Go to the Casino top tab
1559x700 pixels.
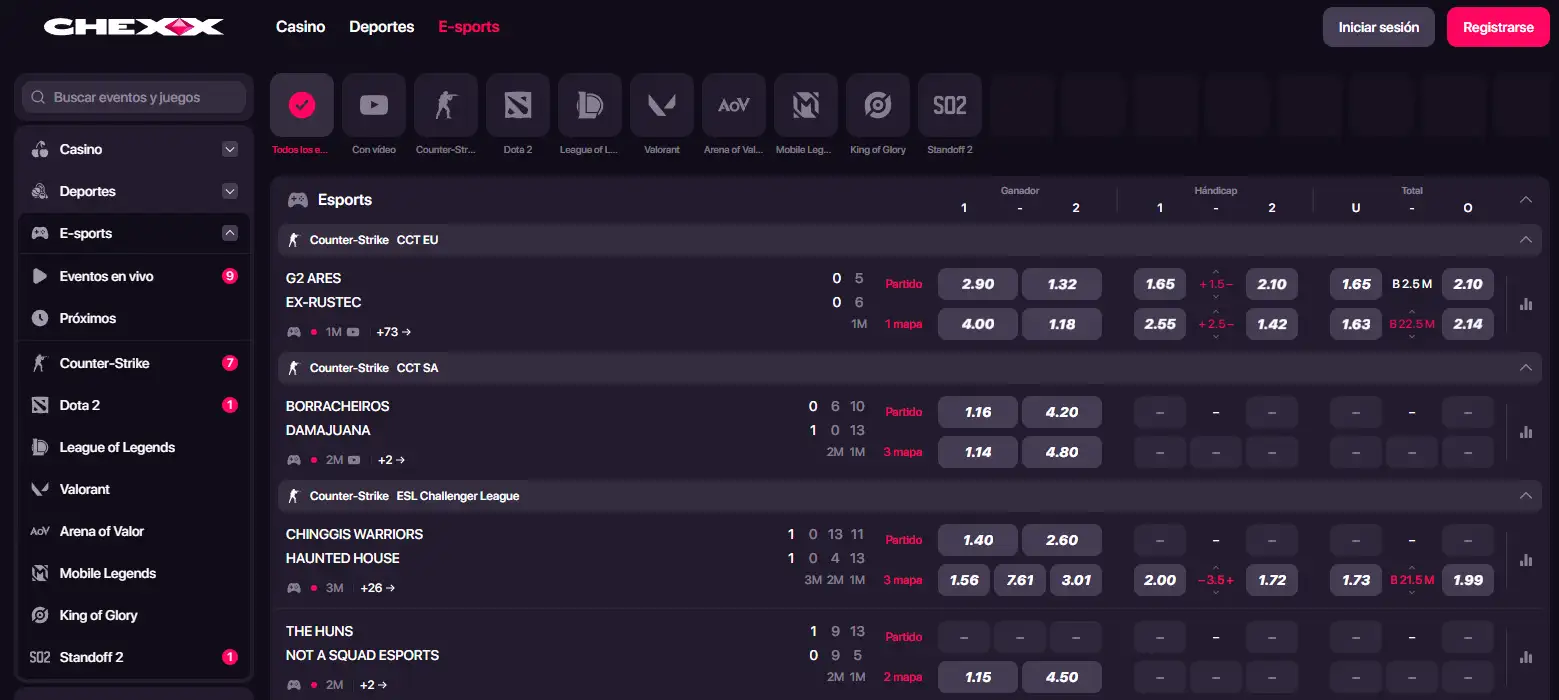(x=300, y=27)
